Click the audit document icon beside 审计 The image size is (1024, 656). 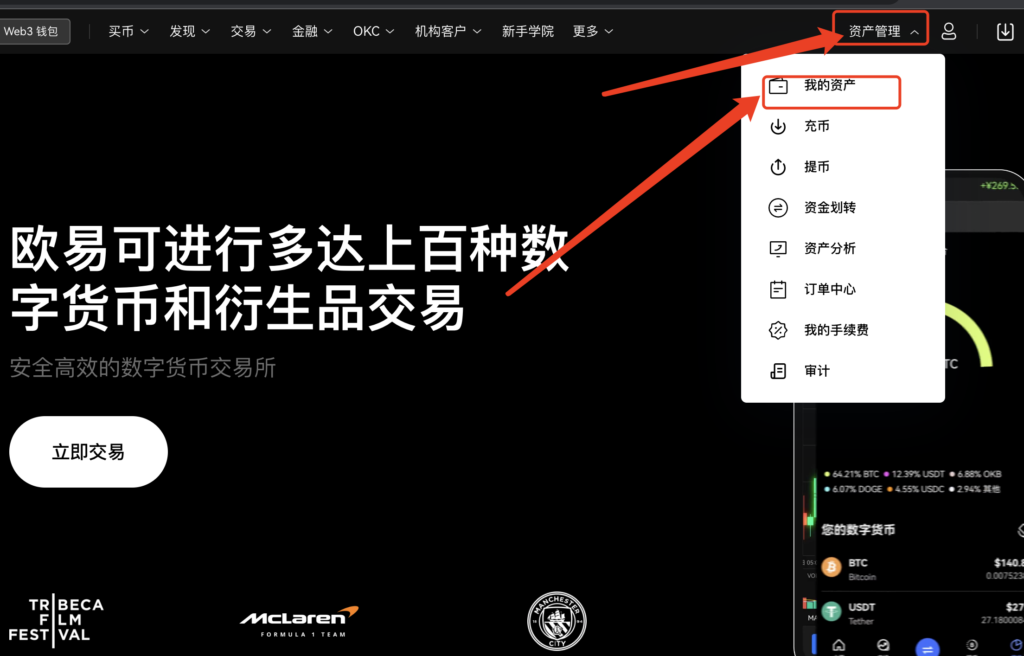pyautogui.click(x=778, y=371)
